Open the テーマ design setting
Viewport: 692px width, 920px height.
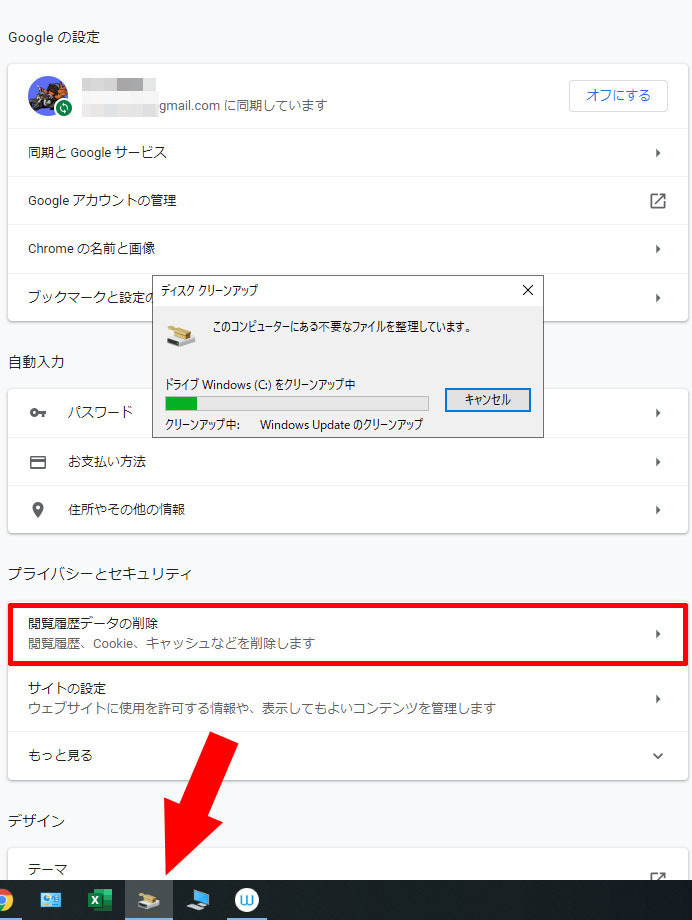[x=347, y=866]
